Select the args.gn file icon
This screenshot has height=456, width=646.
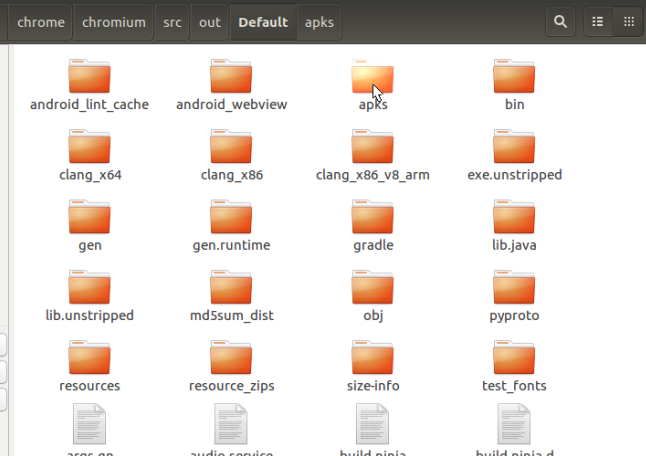pos(89,424)
